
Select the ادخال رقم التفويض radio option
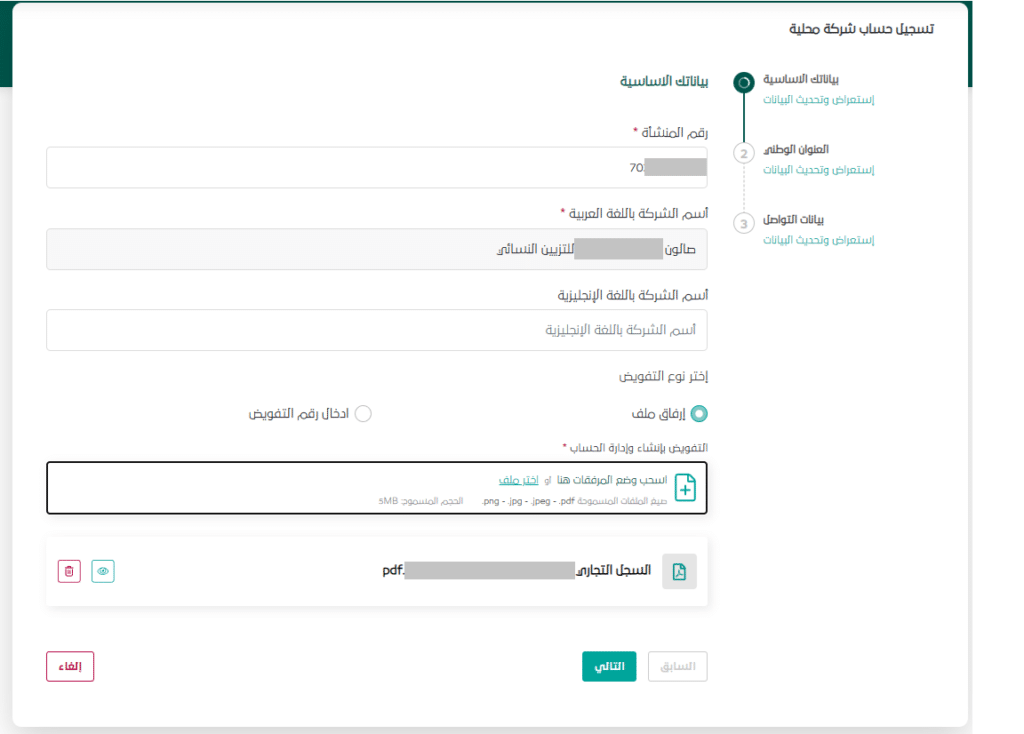(x=364, y=412)
